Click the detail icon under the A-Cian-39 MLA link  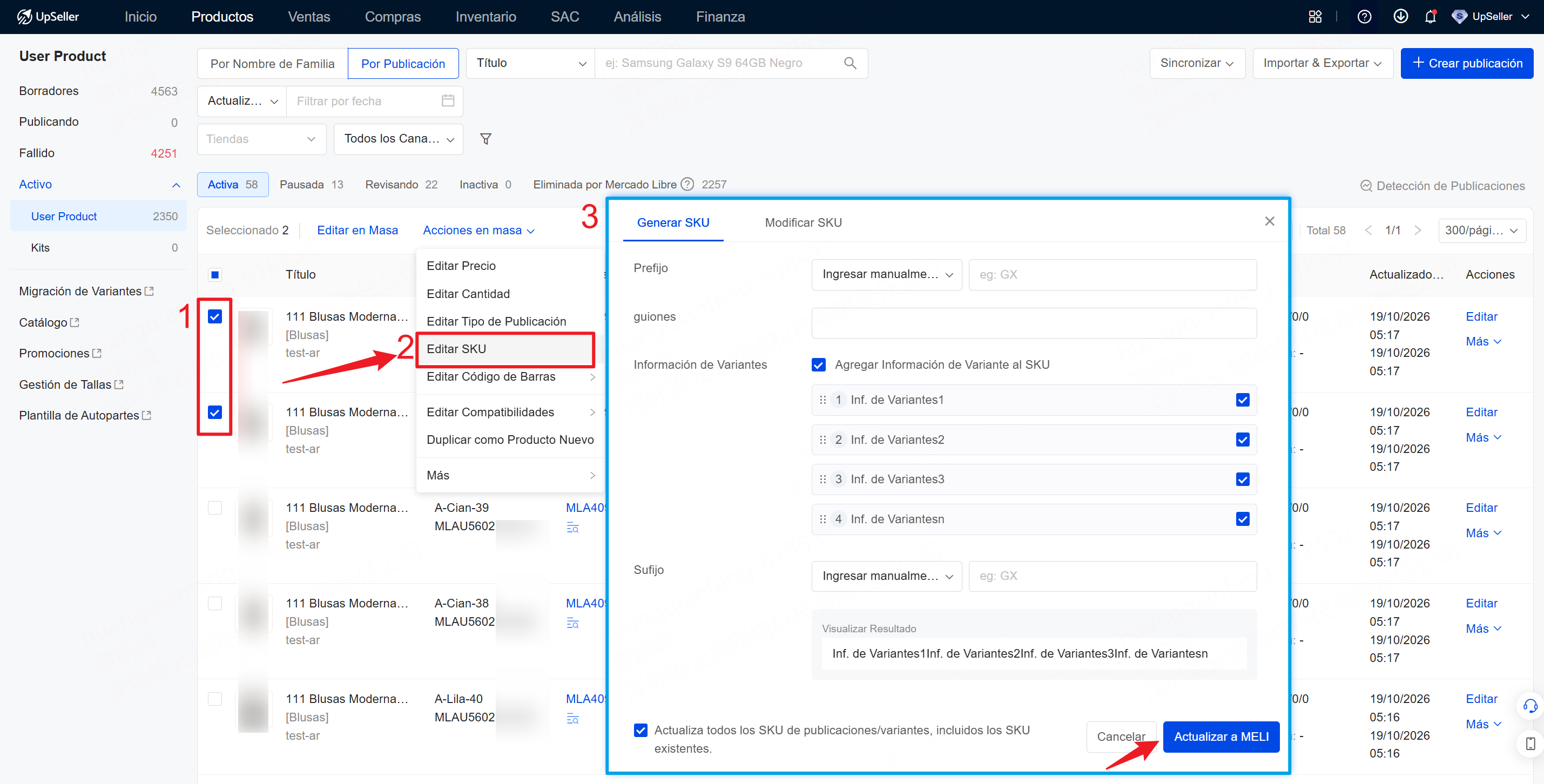pos(572,528)
